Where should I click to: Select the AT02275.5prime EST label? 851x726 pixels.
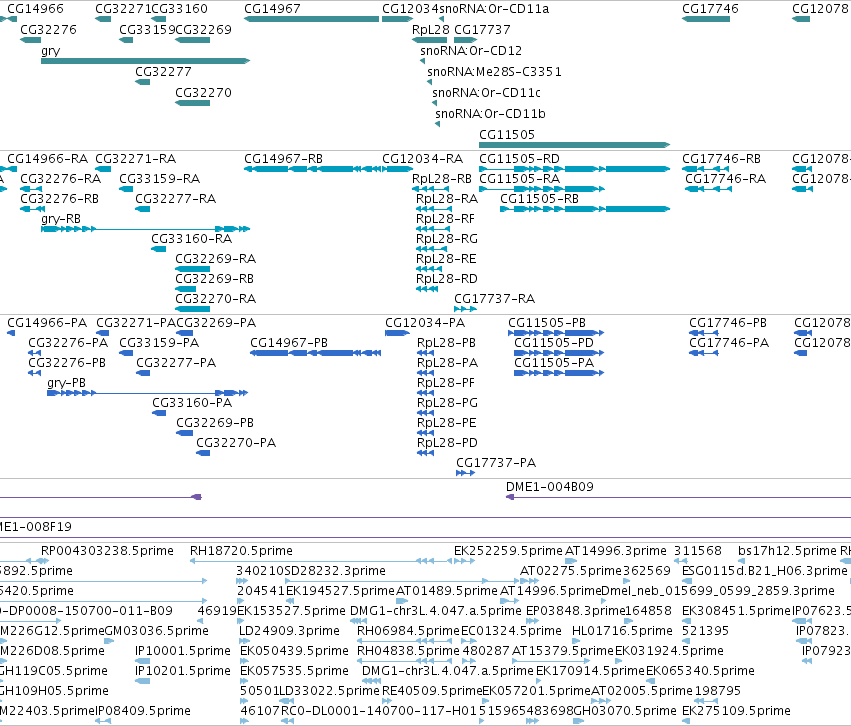coord(571,571)
